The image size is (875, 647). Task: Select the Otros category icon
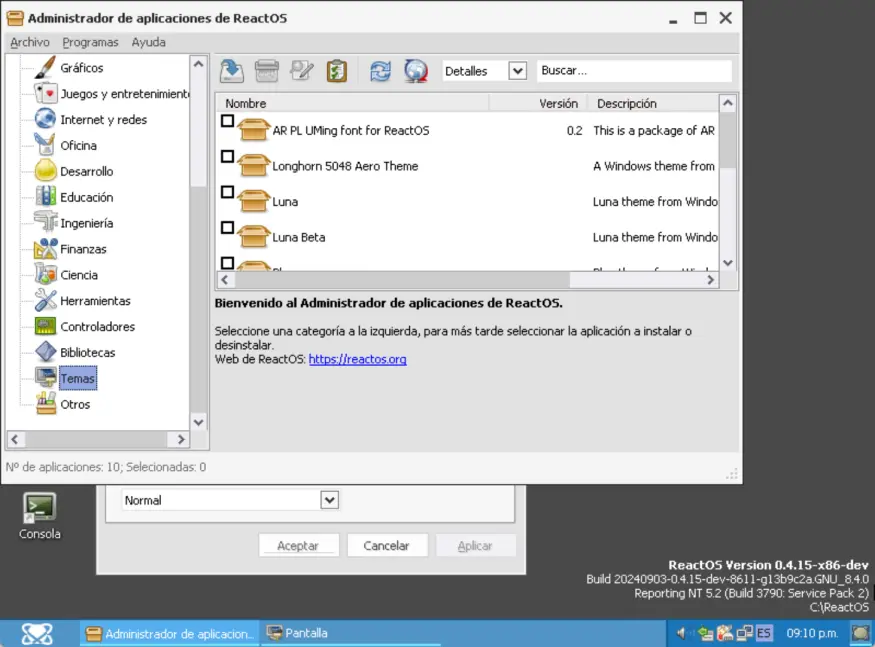click(45, 404)
